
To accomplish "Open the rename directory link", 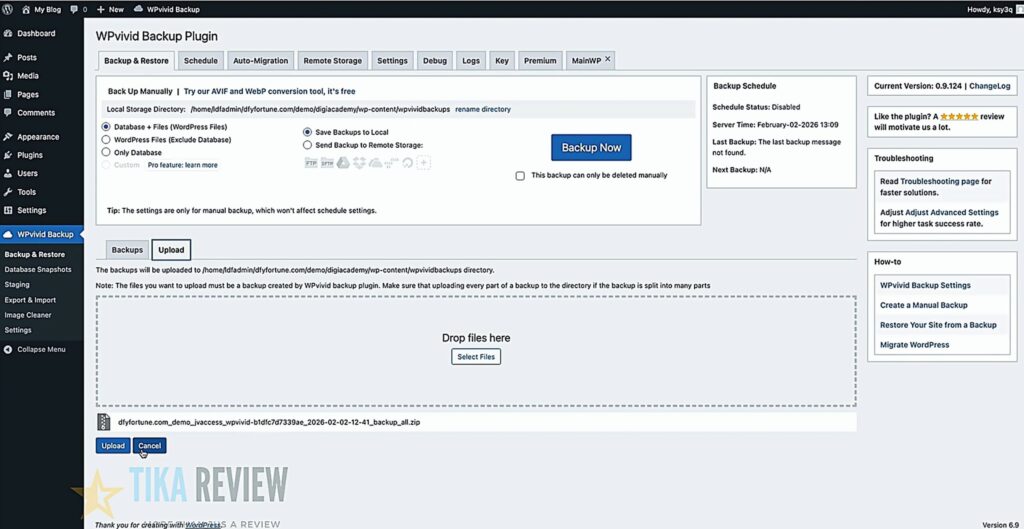I will pyautogui.click(x=483, y=110).
